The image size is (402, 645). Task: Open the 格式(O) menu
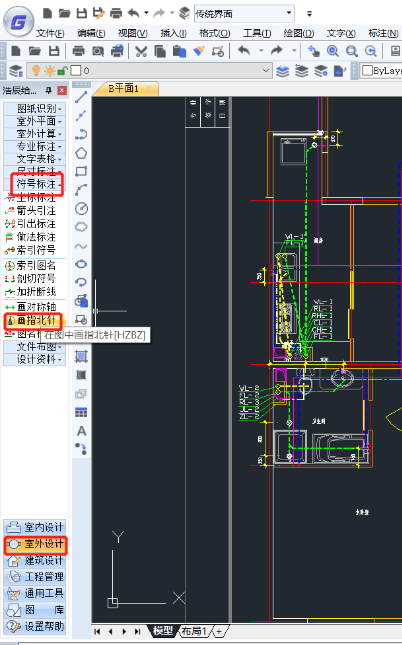tap(214, 33)
